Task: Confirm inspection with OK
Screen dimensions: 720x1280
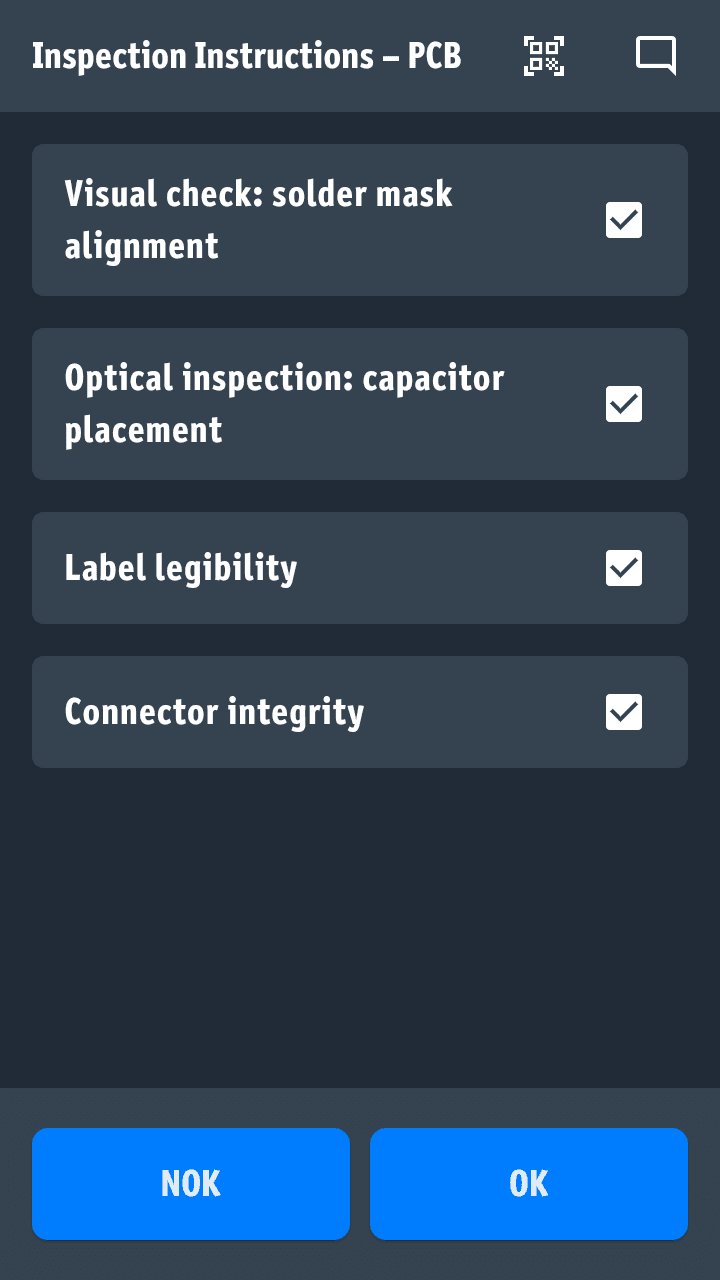Action: point(529,1184)
